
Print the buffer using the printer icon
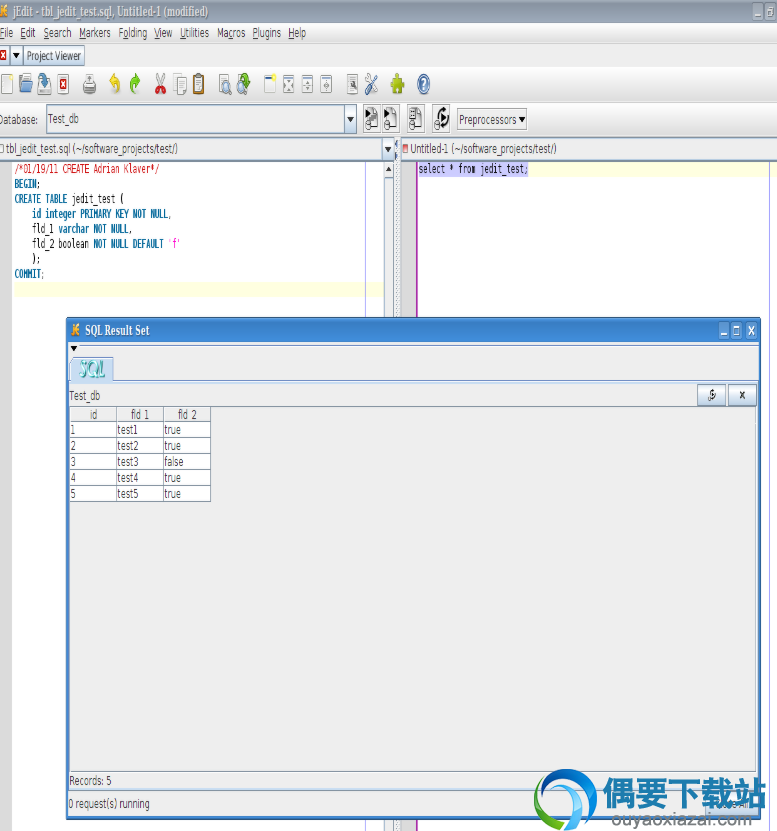coord(90,84)
